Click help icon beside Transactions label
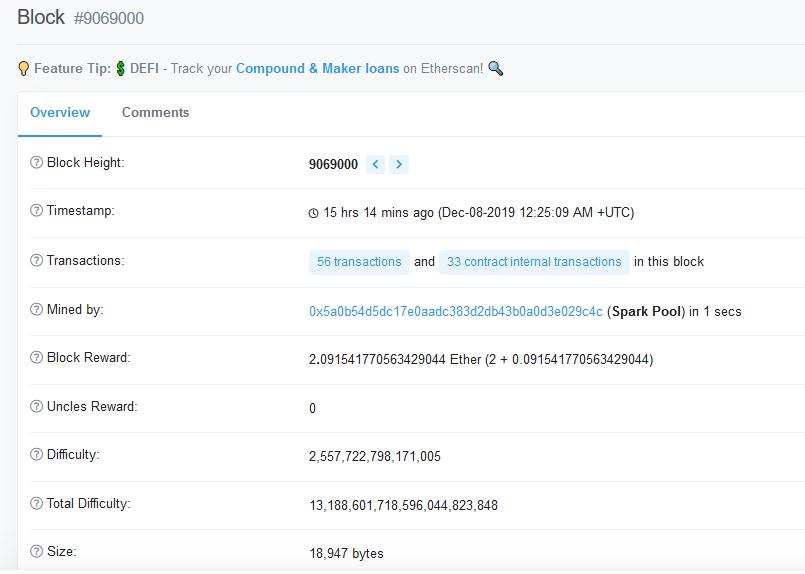805x574 pixels. [37, 261]
